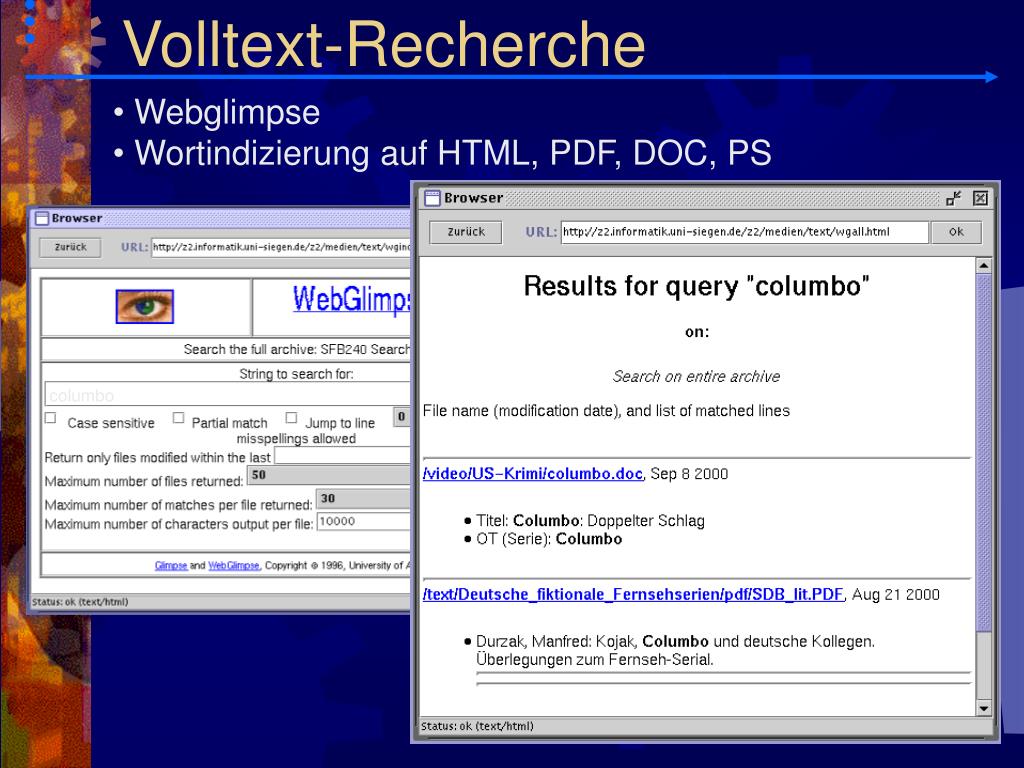Follow the WebGlimpse footer link
The image size is (1024, 768).
[x=234, y=566]
